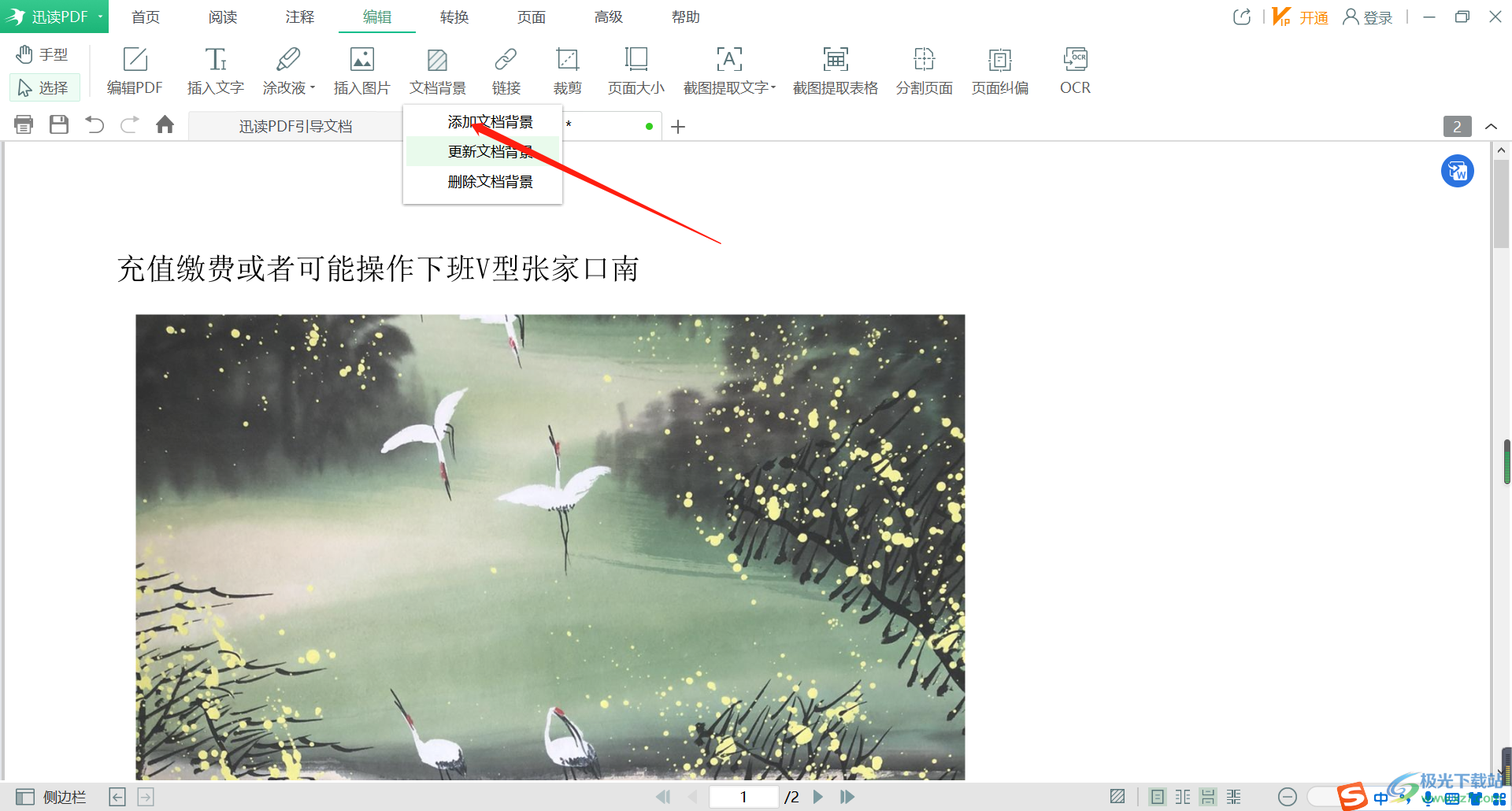This screenshot has height=811, width=1512.
Task: Click Split Page (分割页面) tool
Action: (924, 71)
